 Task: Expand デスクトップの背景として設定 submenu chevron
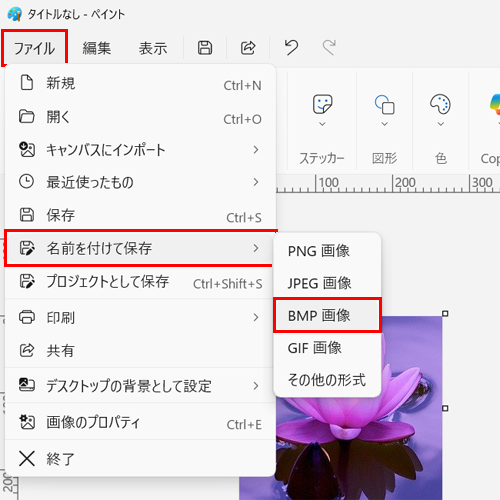256,386
